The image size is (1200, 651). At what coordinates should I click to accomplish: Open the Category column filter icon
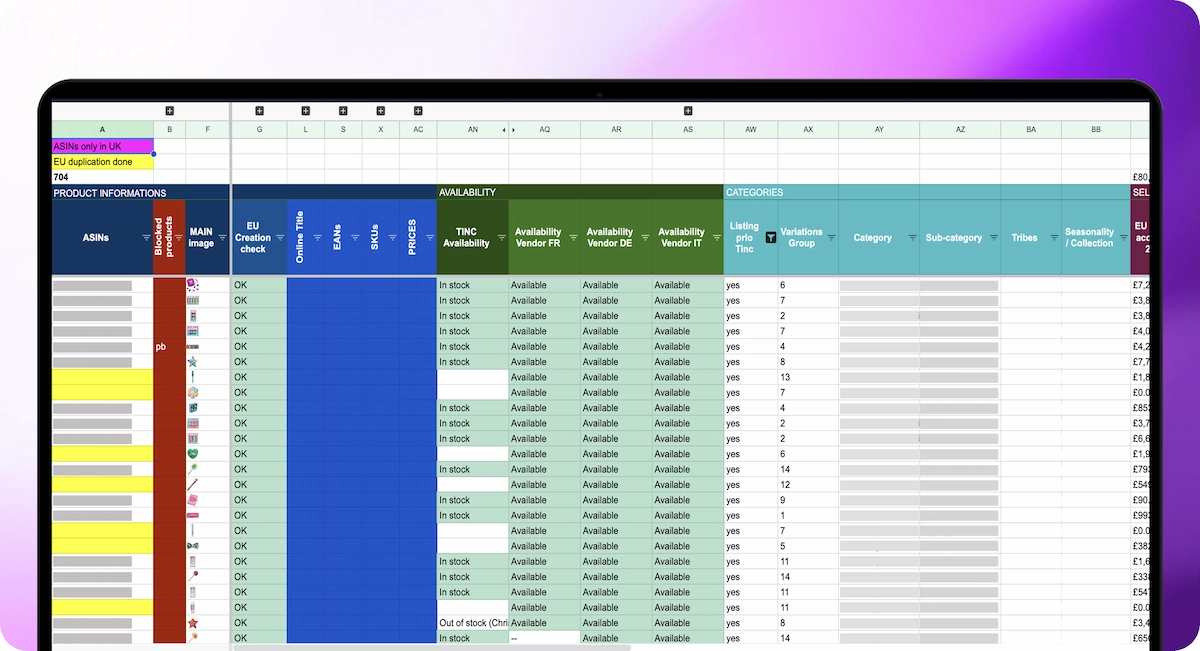tap(912, 238)
